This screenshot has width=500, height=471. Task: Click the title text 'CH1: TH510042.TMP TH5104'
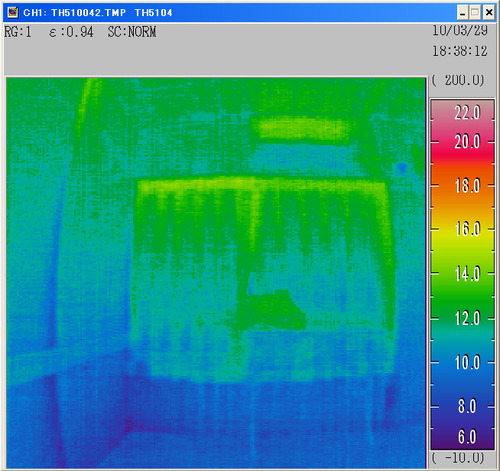tap(98, 13)
